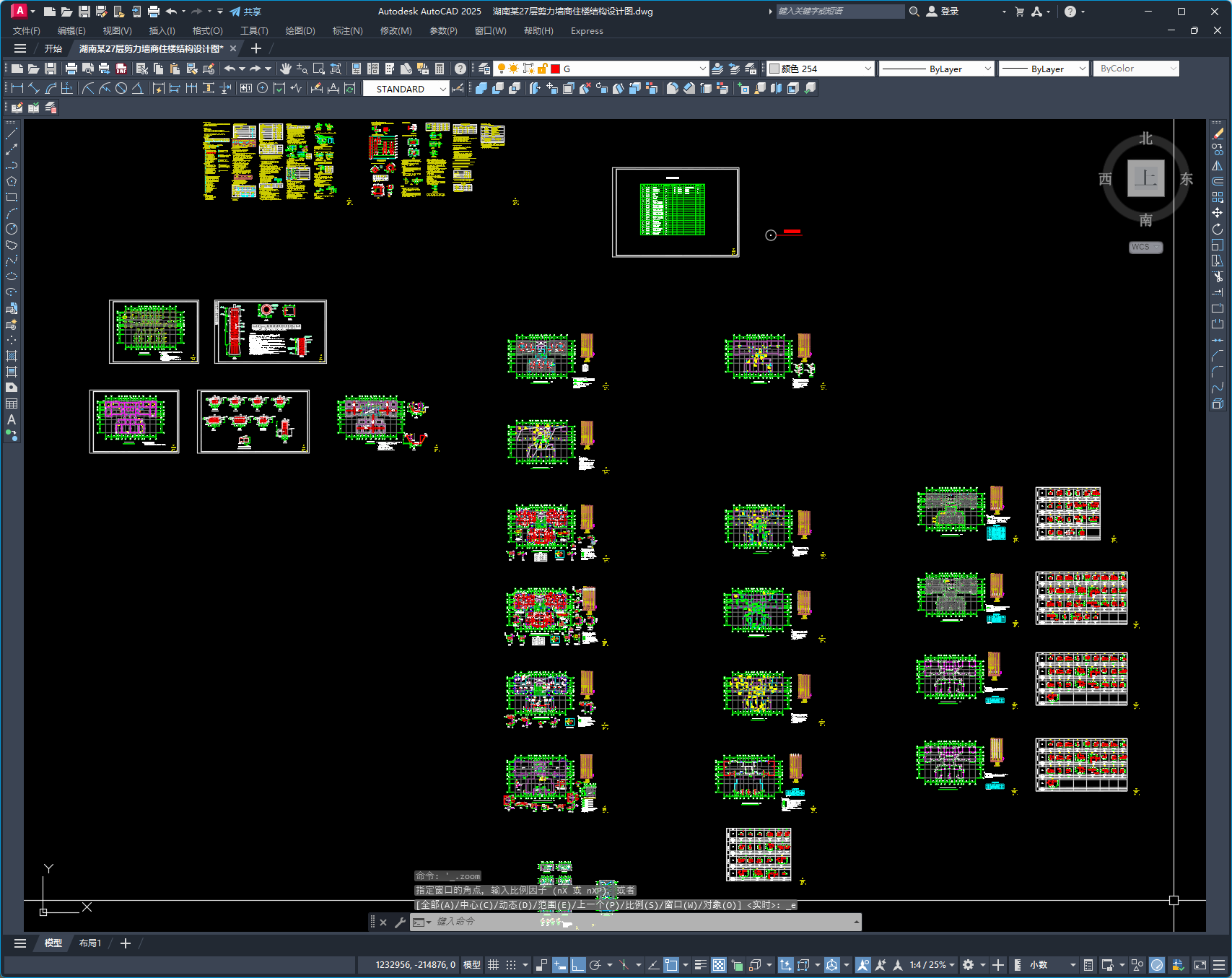Viewport: 1232px width, 978px height.
Task: Click the Trim tool in right toolbar
Action: click(1218, 276)
